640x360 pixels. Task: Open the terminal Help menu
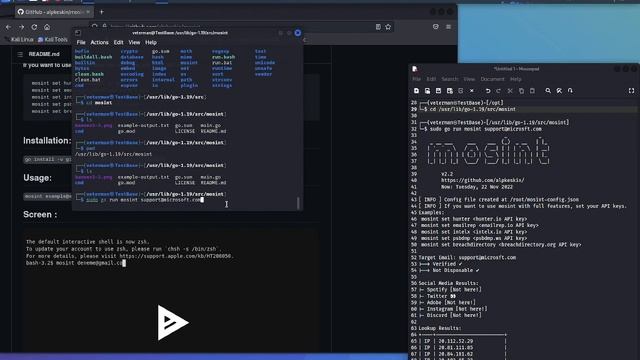tap(151, 42)
